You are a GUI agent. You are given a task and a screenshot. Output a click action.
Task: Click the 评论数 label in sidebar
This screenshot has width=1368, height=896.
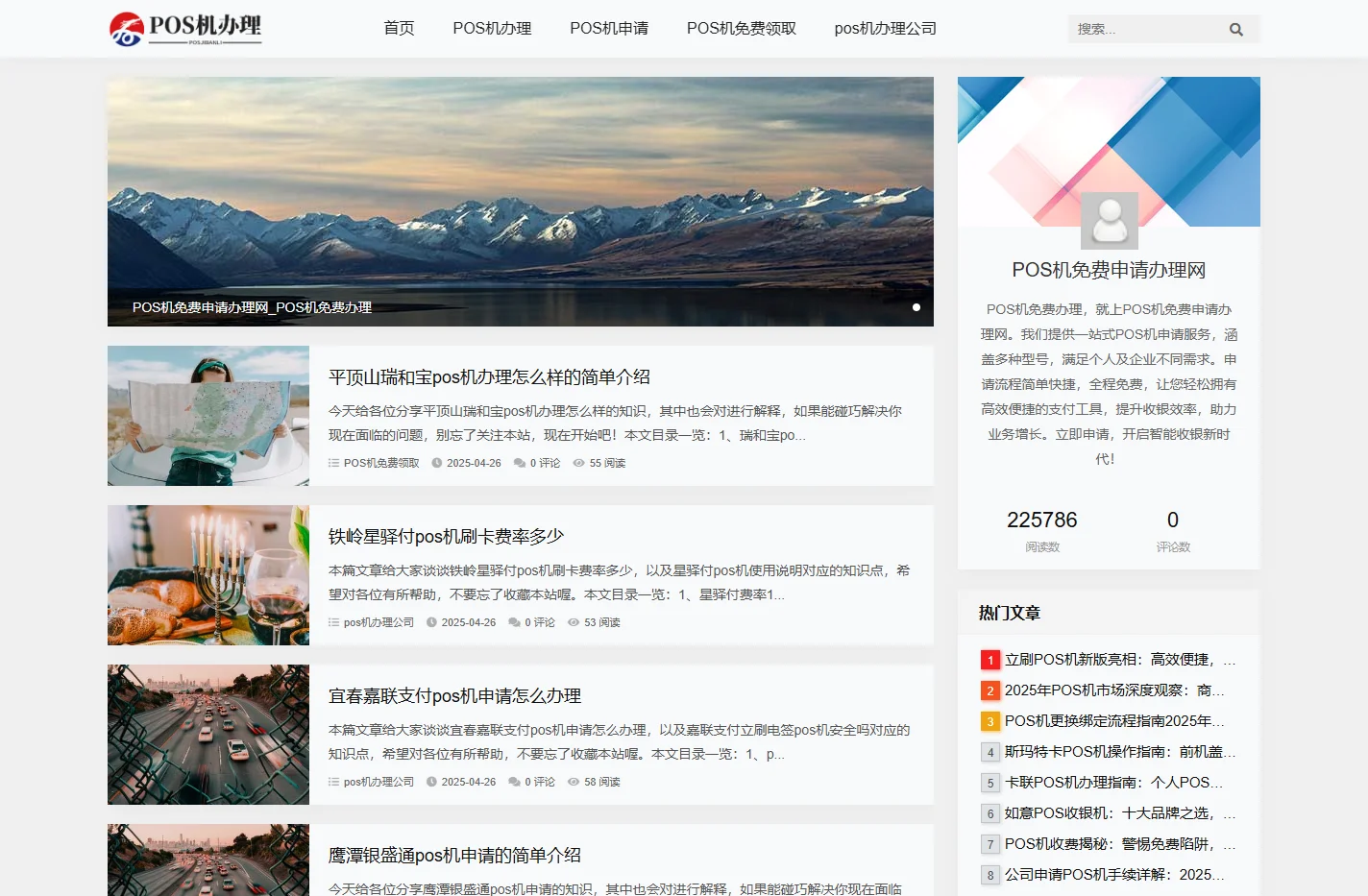[x=1173, y=547]
